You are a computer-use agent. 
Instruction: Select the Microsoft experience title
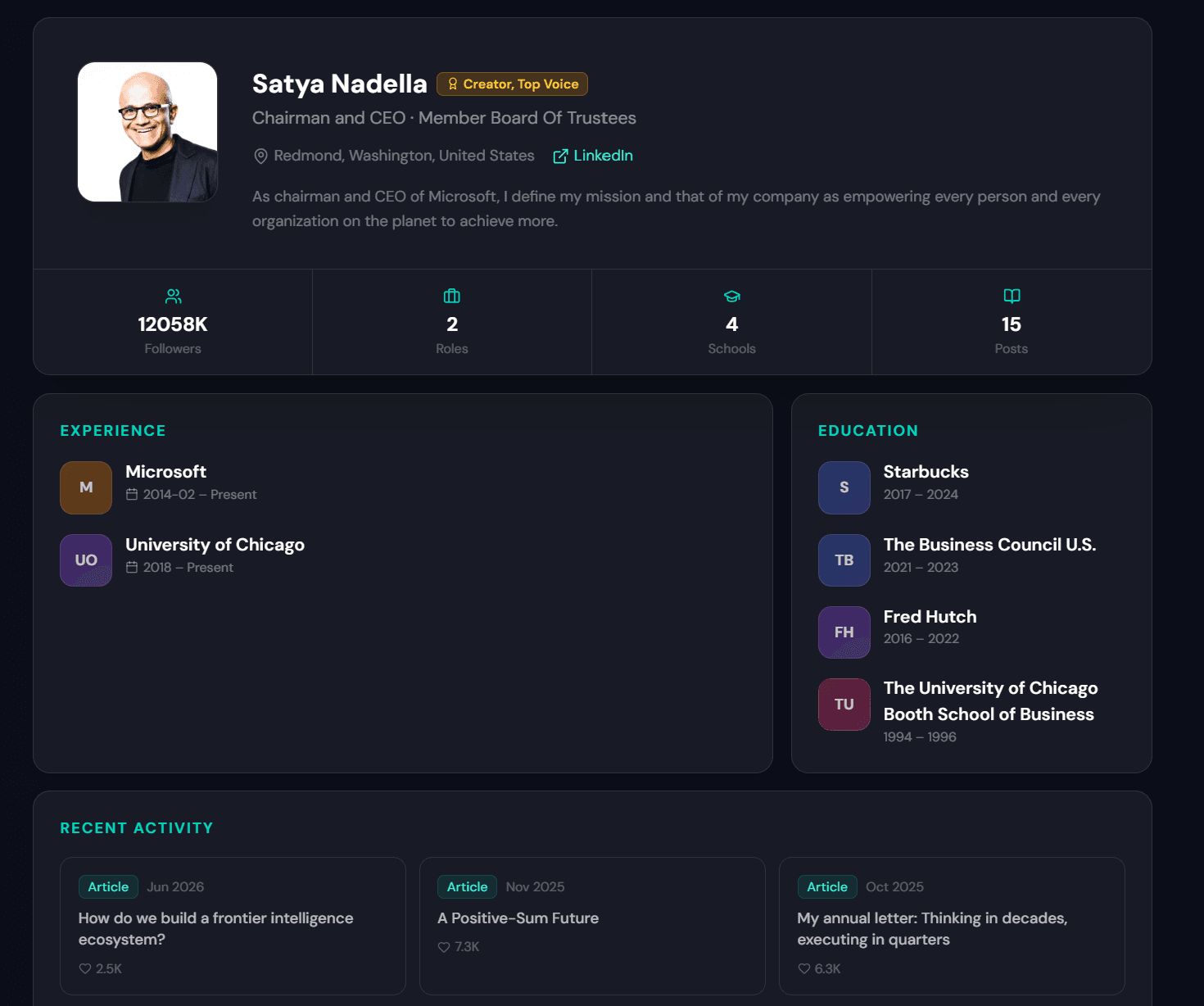coord(165,472)
